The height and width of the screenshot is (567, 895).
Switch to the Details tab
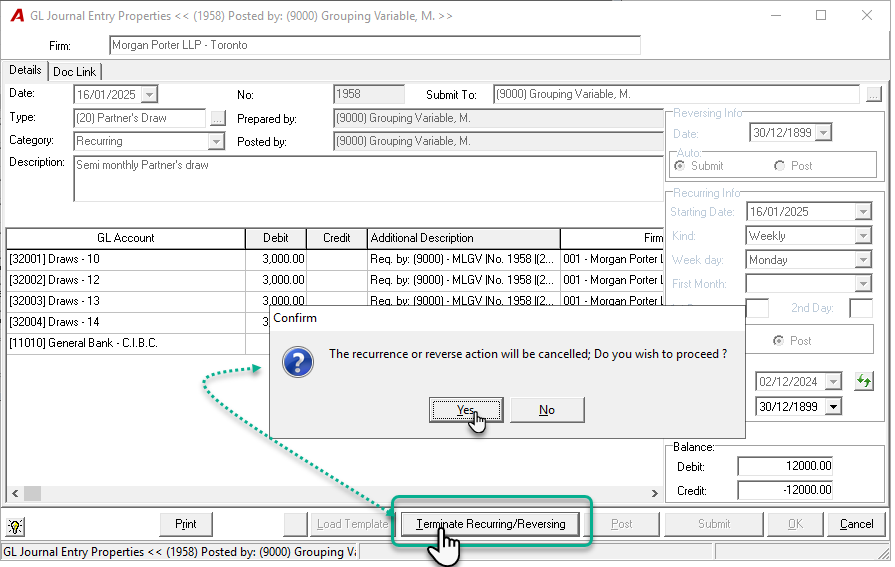25,70
